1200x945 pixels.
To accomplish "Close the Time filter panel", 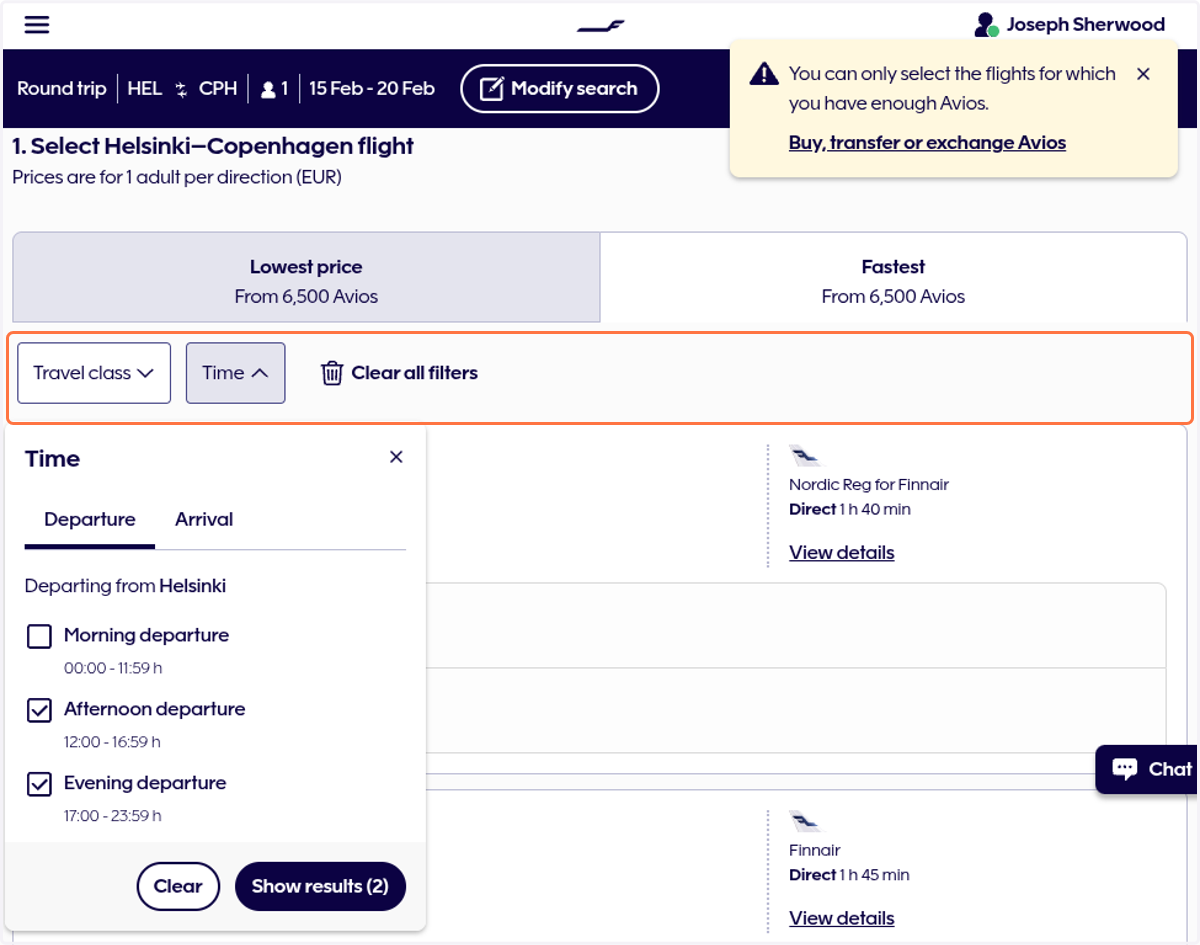I will [x=396, y=457].
